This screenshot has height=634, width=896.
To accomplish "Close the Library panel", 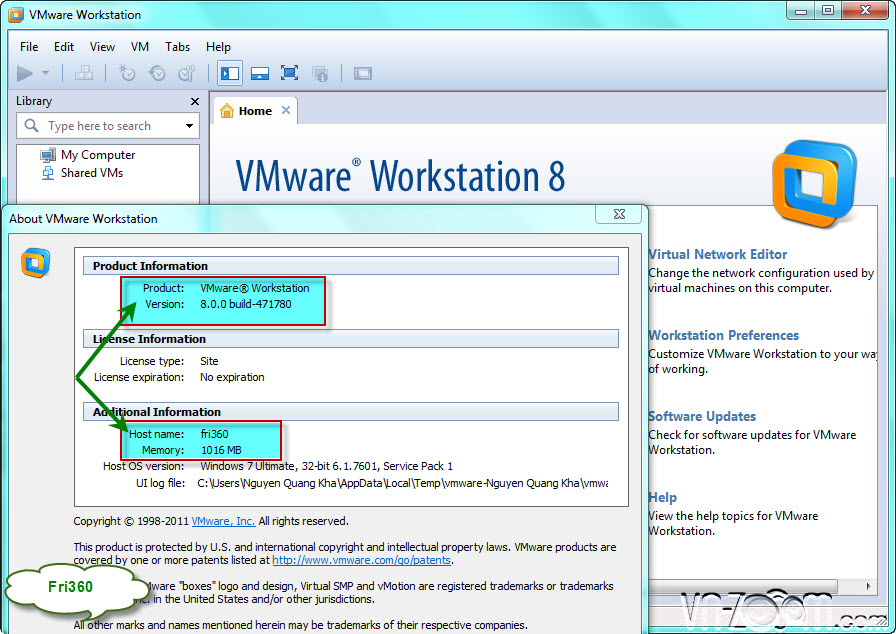I will click(x=195, y=101).
